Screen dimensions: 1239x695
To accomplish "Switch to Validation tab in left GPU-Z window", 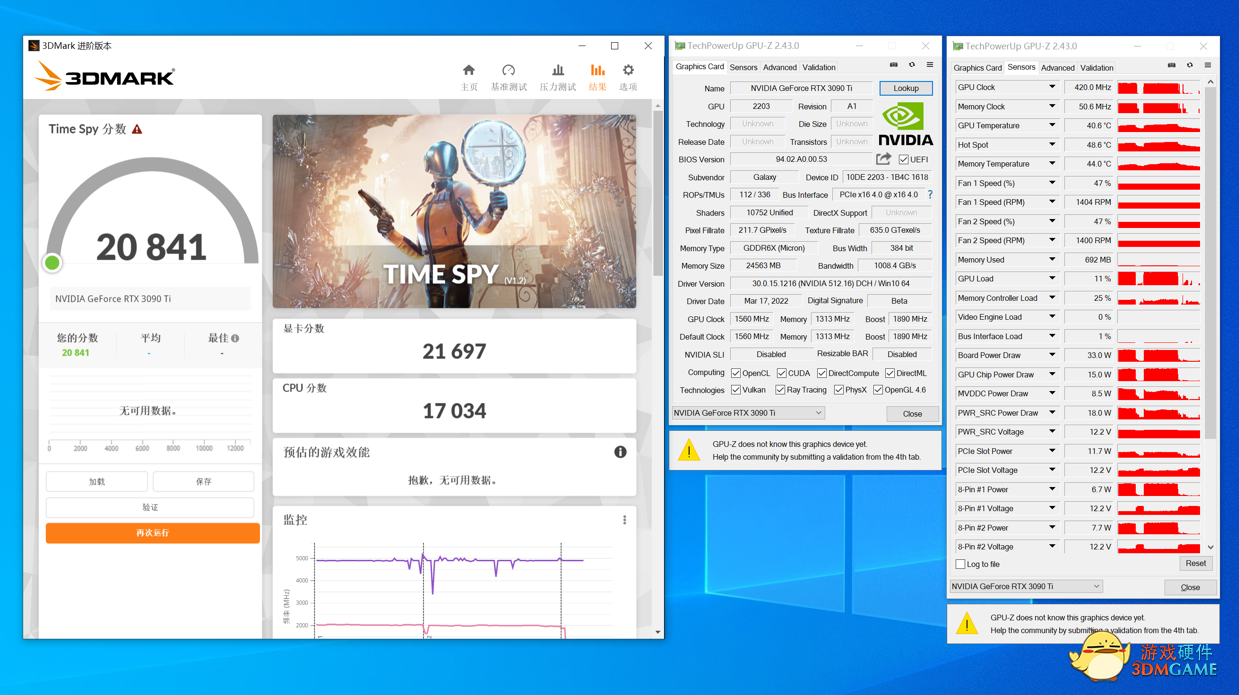I will click(x=819, y=68).
